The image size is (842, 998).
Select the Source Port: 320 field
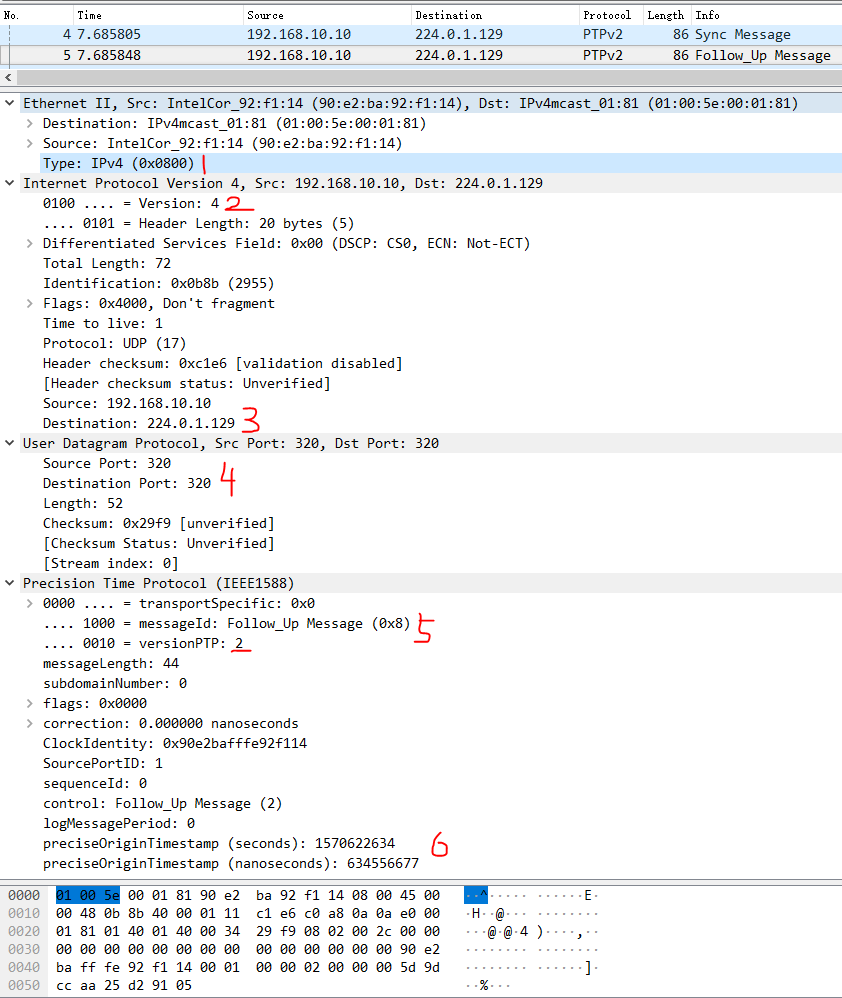[x=100, y=463]
